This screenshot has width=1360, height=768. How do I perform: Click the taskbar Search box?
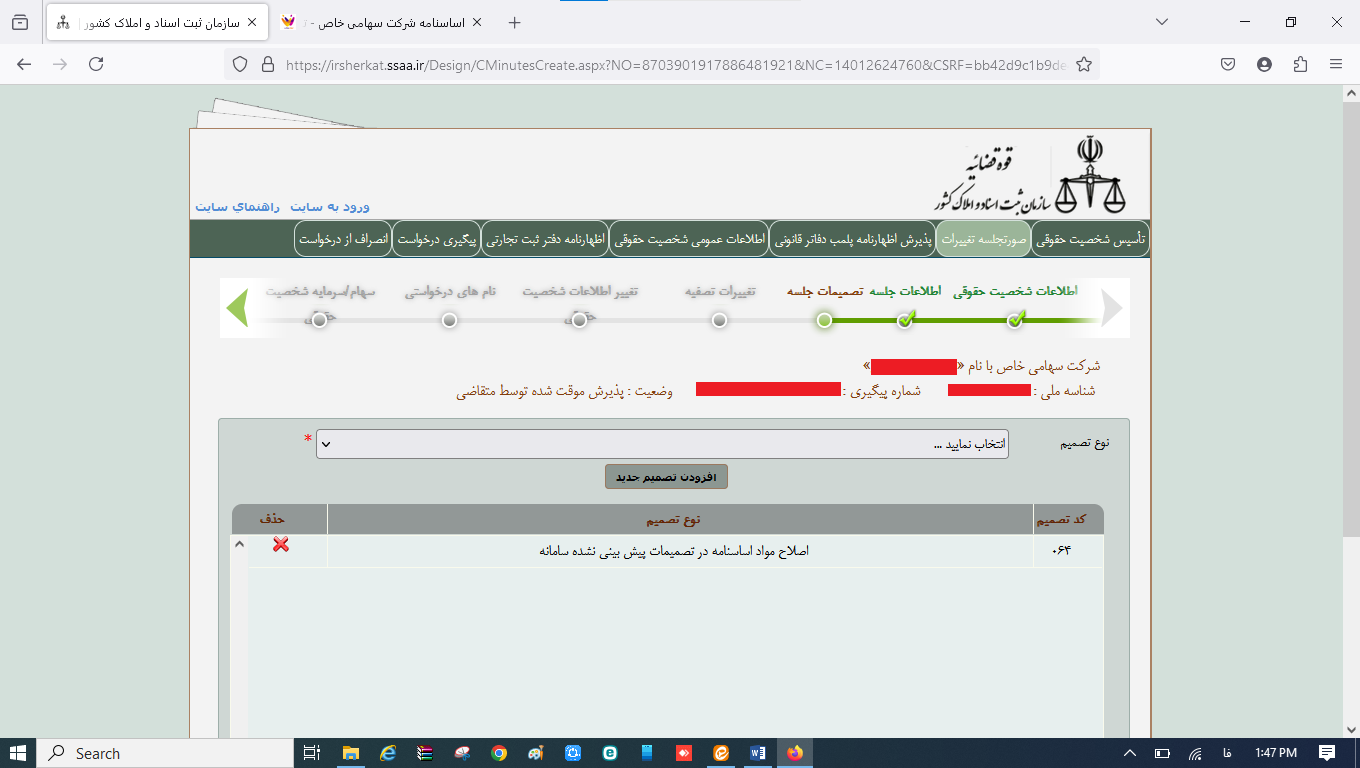coord(164,753)
